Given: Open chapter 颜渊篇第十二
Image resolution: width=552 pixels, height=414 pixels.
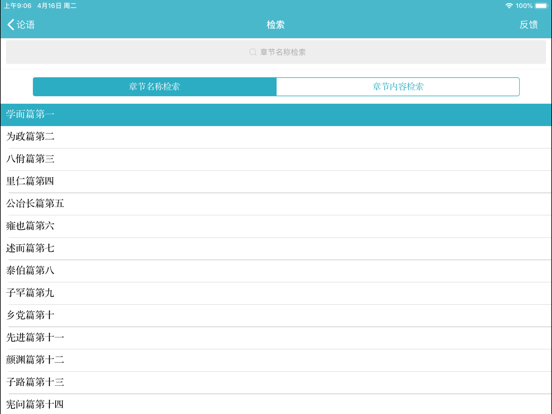Looking at the screenshot, I should click(276, 360).
